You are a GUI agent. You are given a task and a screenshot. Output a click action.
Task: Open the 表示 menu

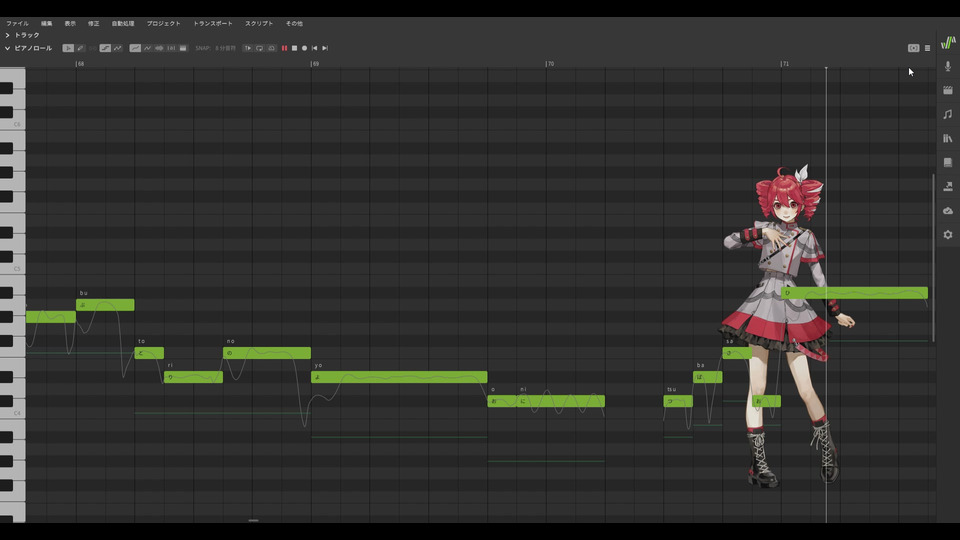tap(70, 23)
